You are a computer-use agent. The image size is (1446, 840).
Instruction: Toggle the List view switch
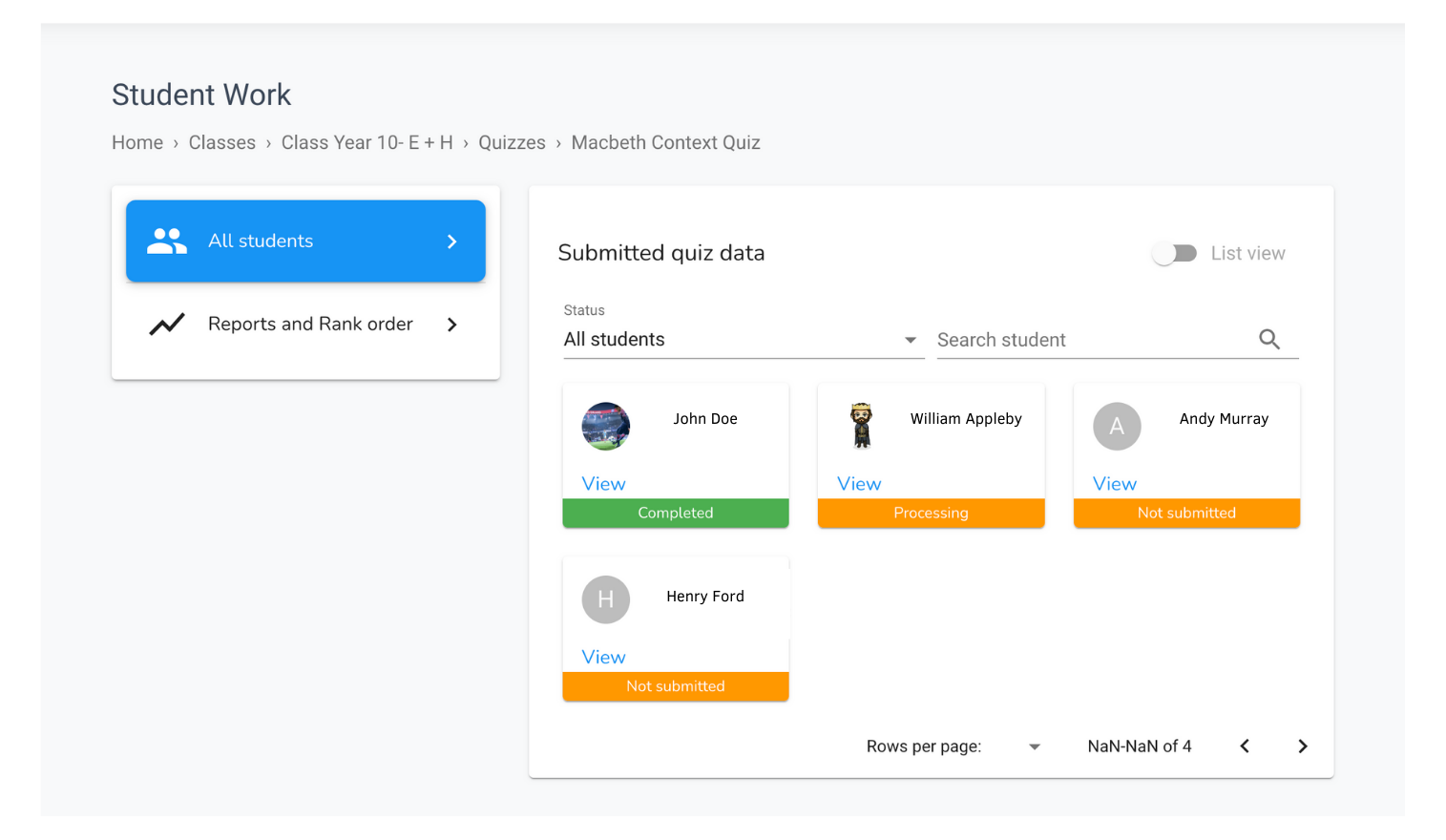[x=1174, y=253]
